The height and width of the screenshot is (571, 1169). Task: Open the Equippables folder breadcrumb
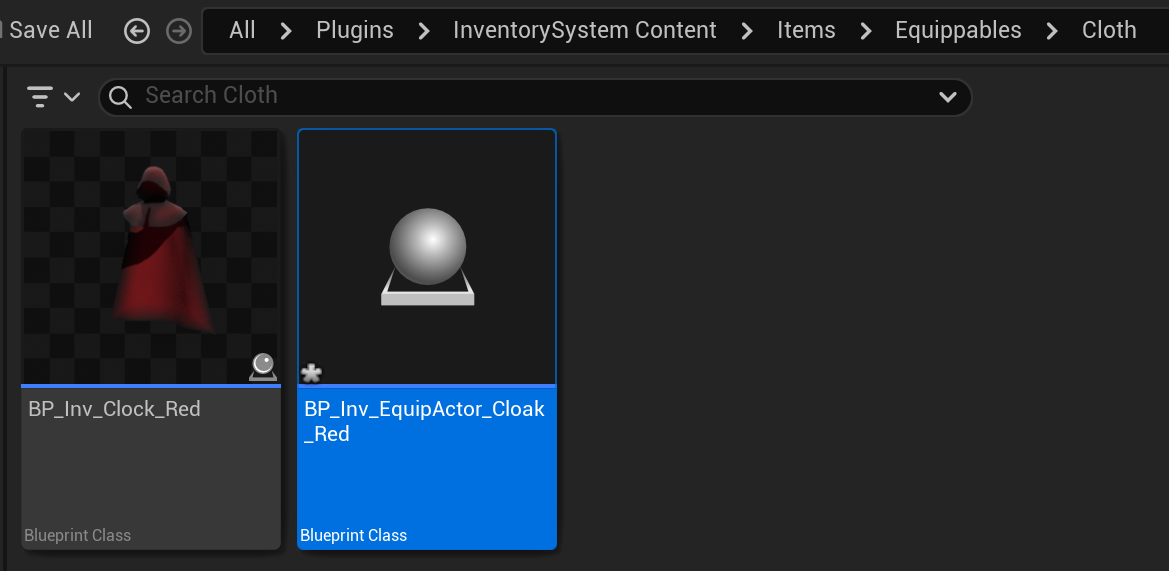pyautogui.click(x=957, y=30)
